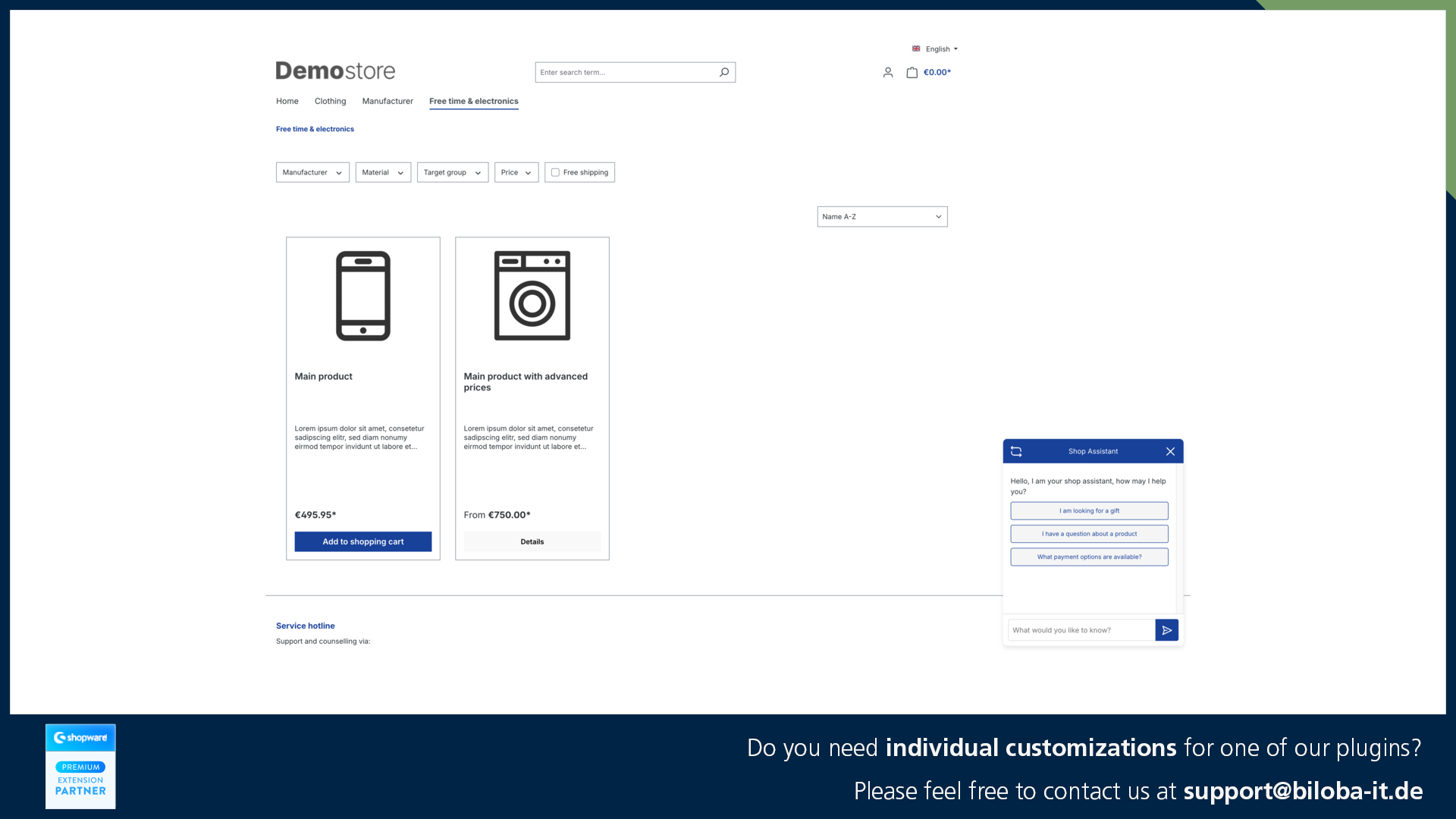The height and width of the screenshot is (819, 1456).
Task: Click the Demostore logo
Action: 335,71
